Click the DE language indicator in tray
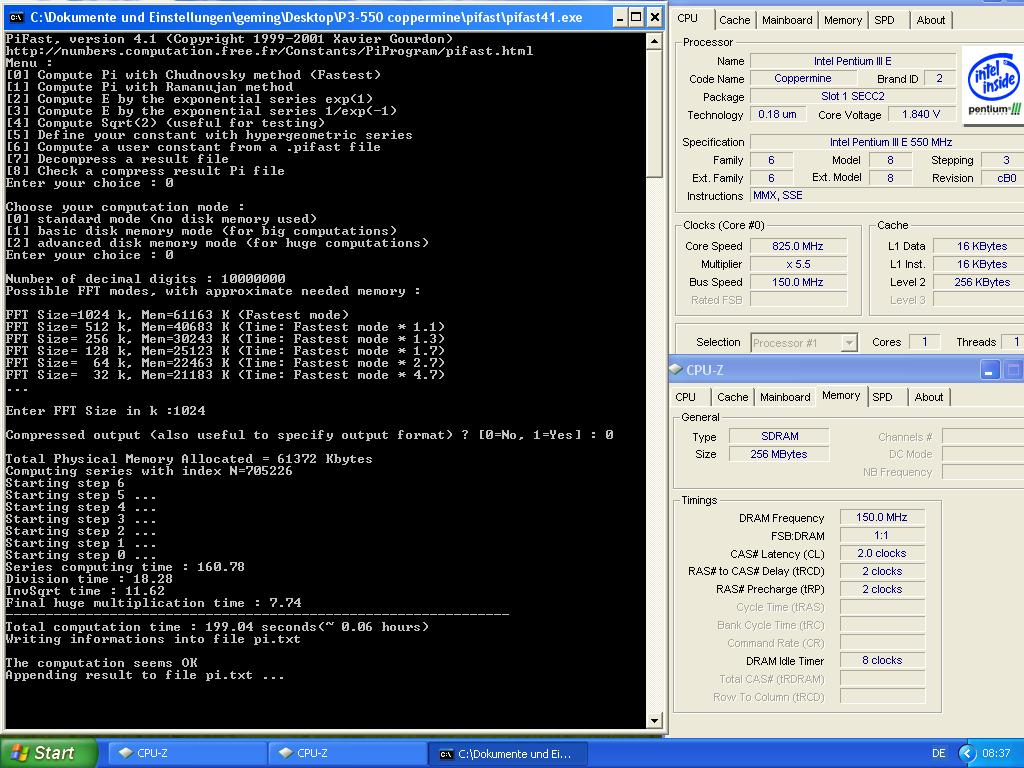The image size is (1024, 768). [x=938, y=753]
